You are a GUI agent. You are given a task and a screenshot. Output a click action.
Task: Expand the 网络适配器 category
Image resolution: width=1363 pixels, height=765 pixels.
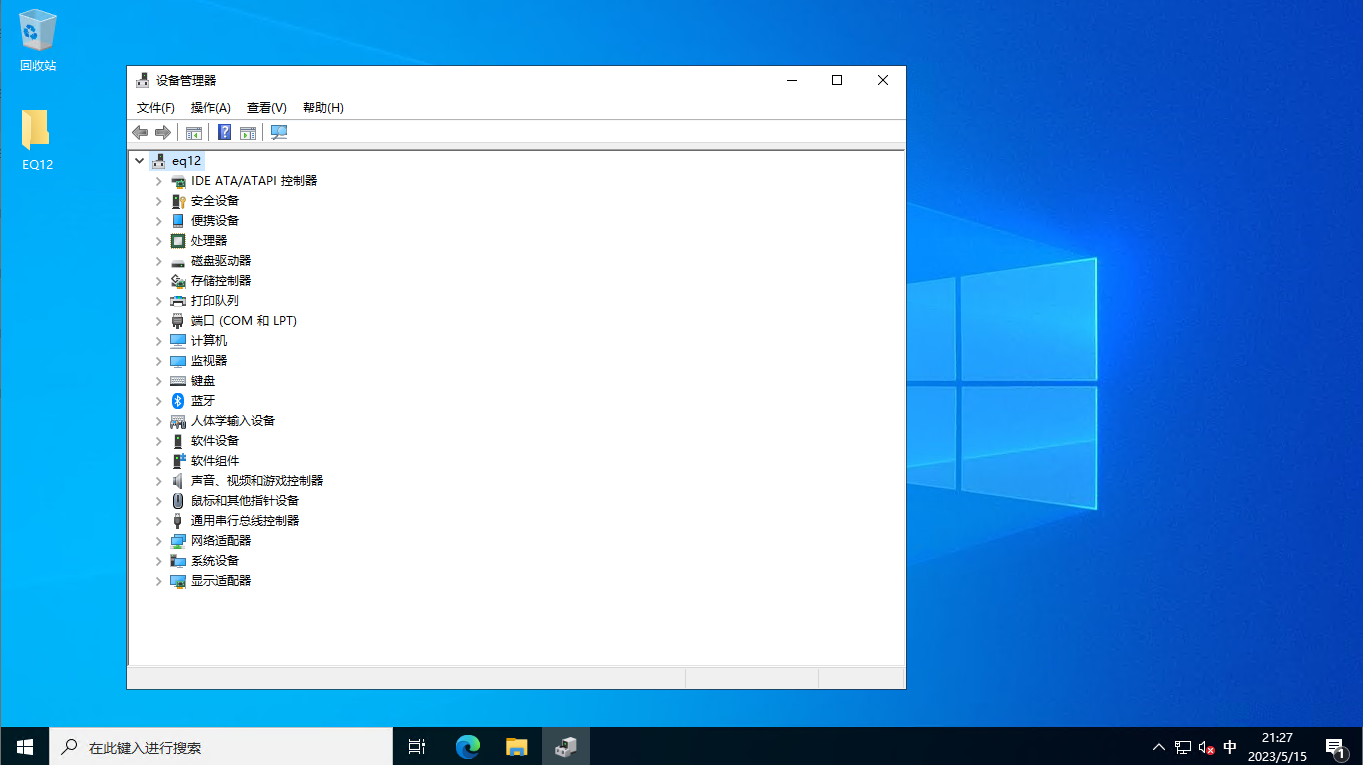158,540
